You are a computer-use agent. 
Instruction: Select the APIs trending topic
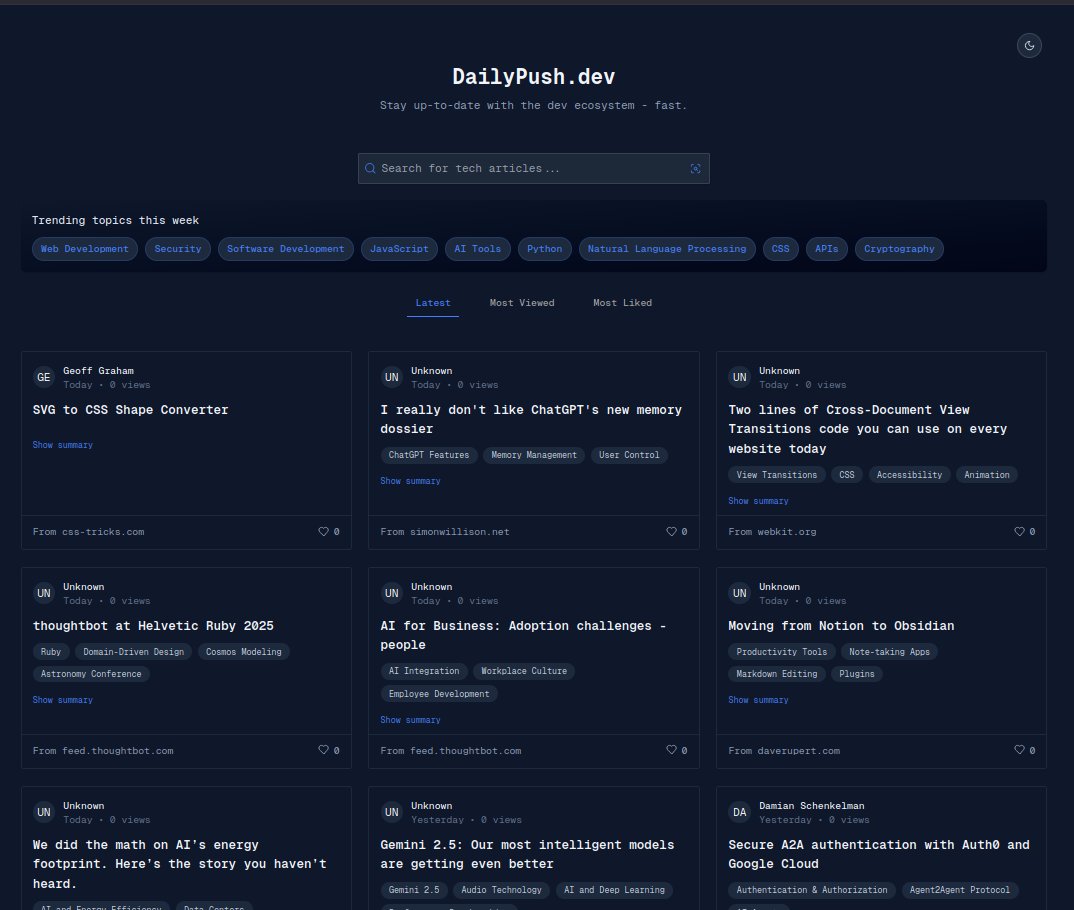(x=827, y=249)
